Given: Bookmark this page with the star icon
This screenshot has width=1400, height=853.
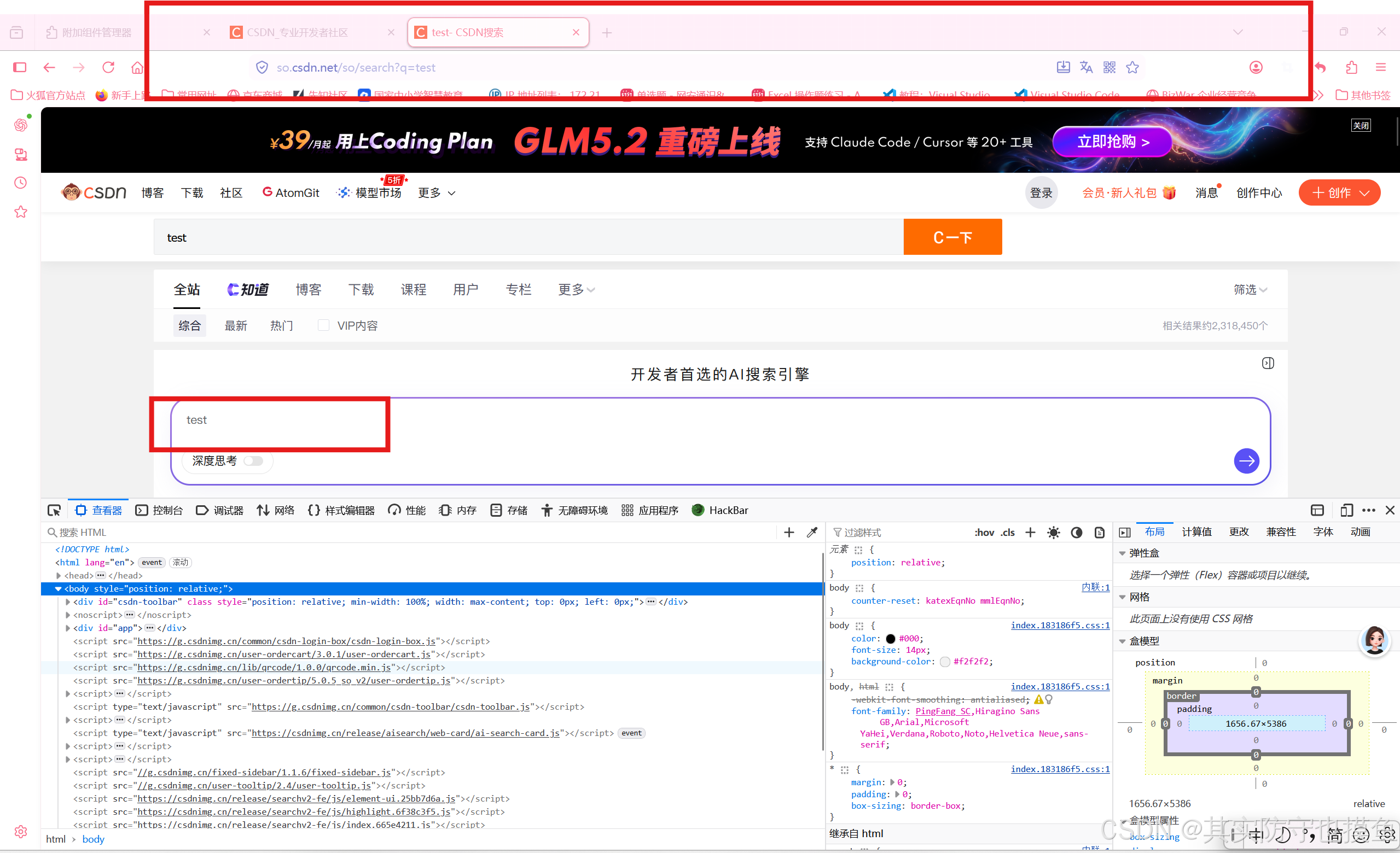Looking at the screenshot, I should click(x=1132, y=68).
